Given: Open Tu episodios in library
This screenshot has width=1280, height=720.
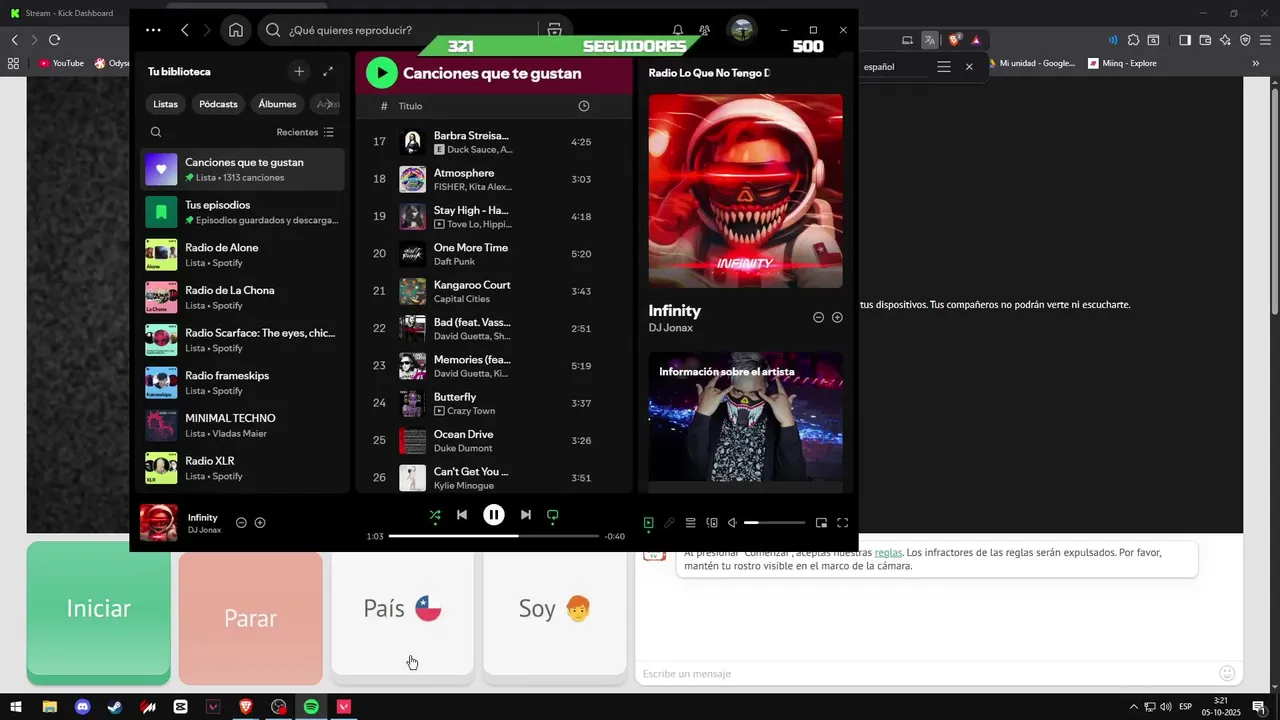Looking at the screenshot, I should (243, 212).
